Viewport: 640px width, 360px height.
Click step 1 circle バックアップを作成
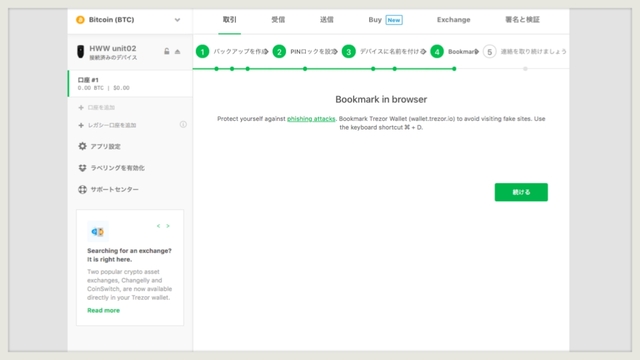202,52
